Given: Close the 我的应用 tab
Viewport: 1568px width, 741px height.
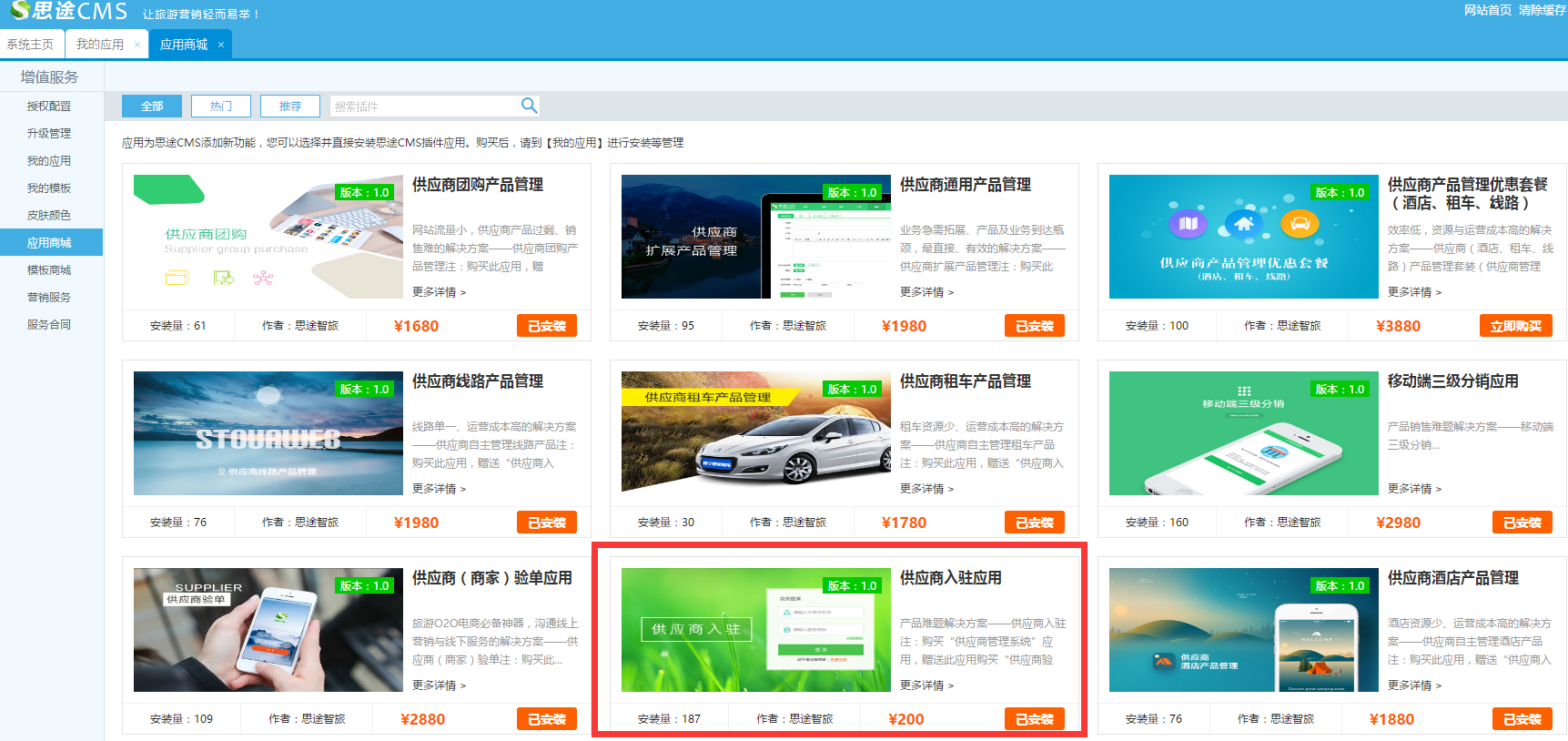Looking at the screenshot, I should [137, 45].
